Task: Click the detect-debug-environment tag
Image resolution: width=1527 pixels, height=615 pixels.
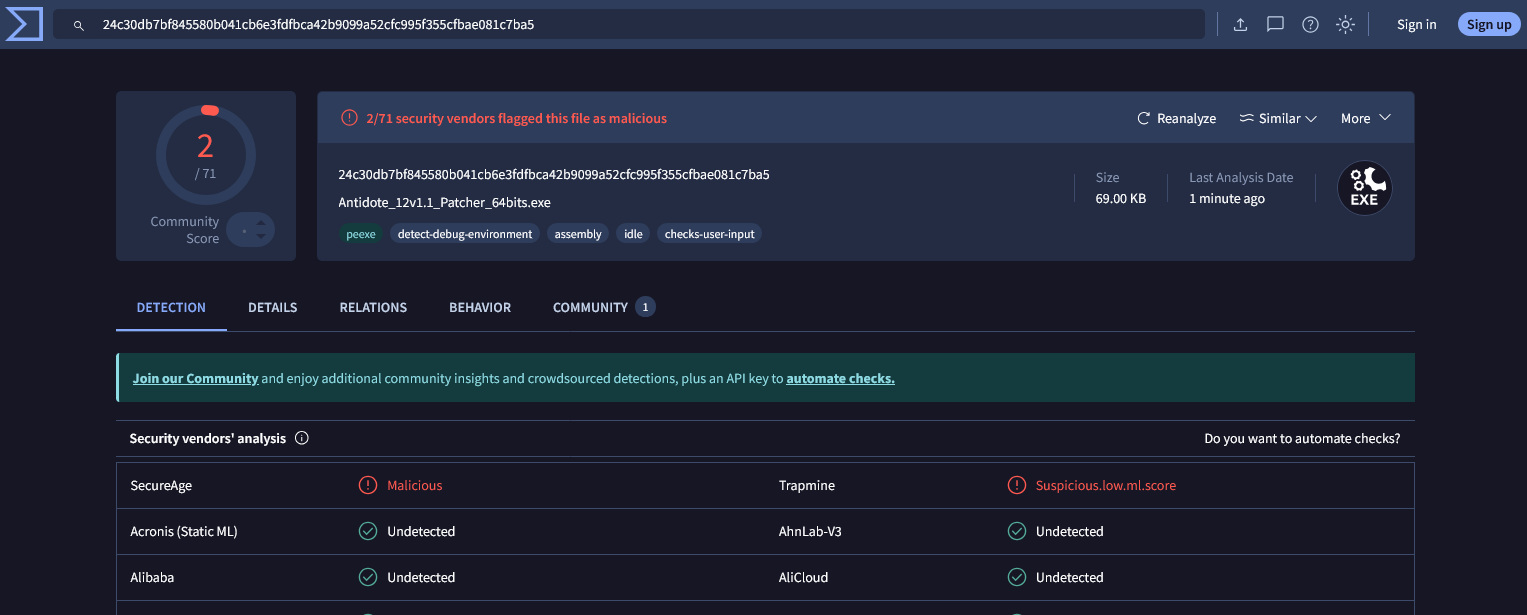Action: [x=465, y=234]
